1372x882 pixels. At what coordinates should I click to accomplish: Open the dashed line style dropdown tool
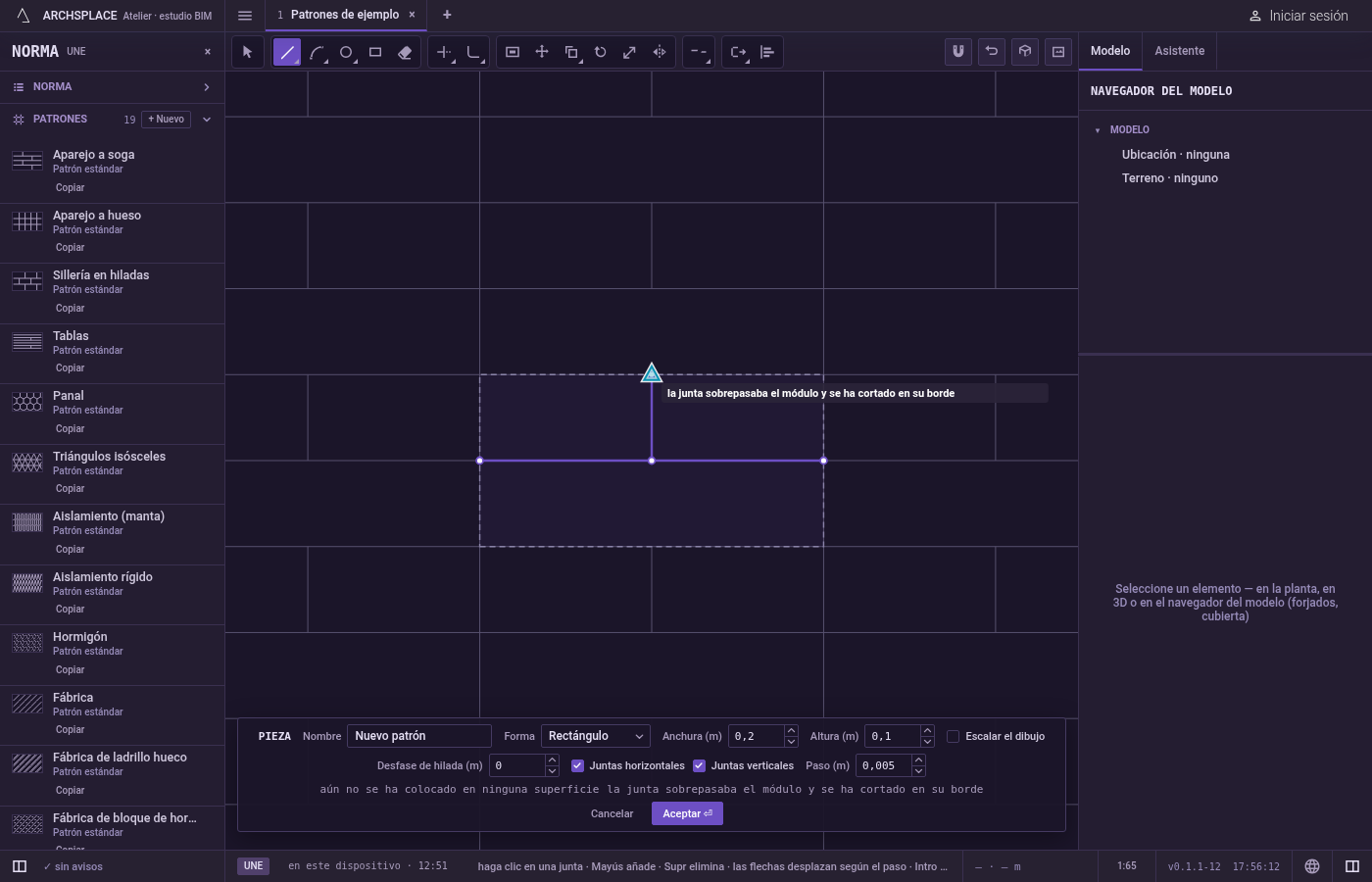698,52
